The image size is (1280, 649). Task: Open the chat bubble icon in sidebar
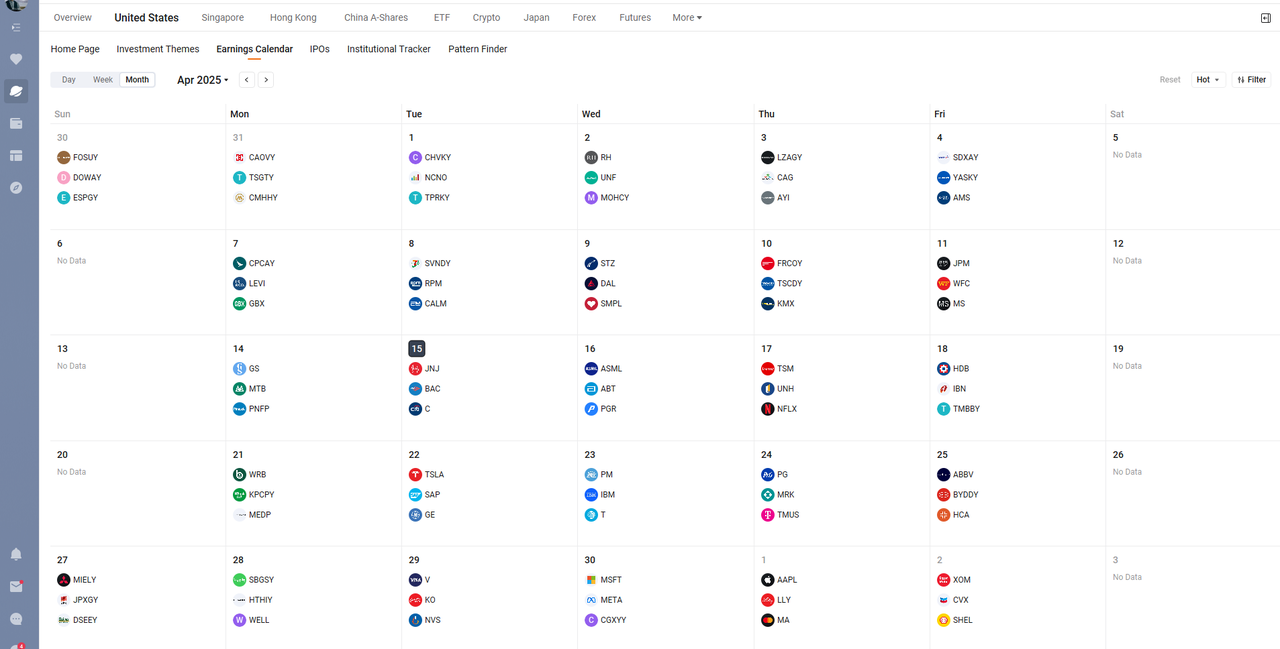(16, 619)
